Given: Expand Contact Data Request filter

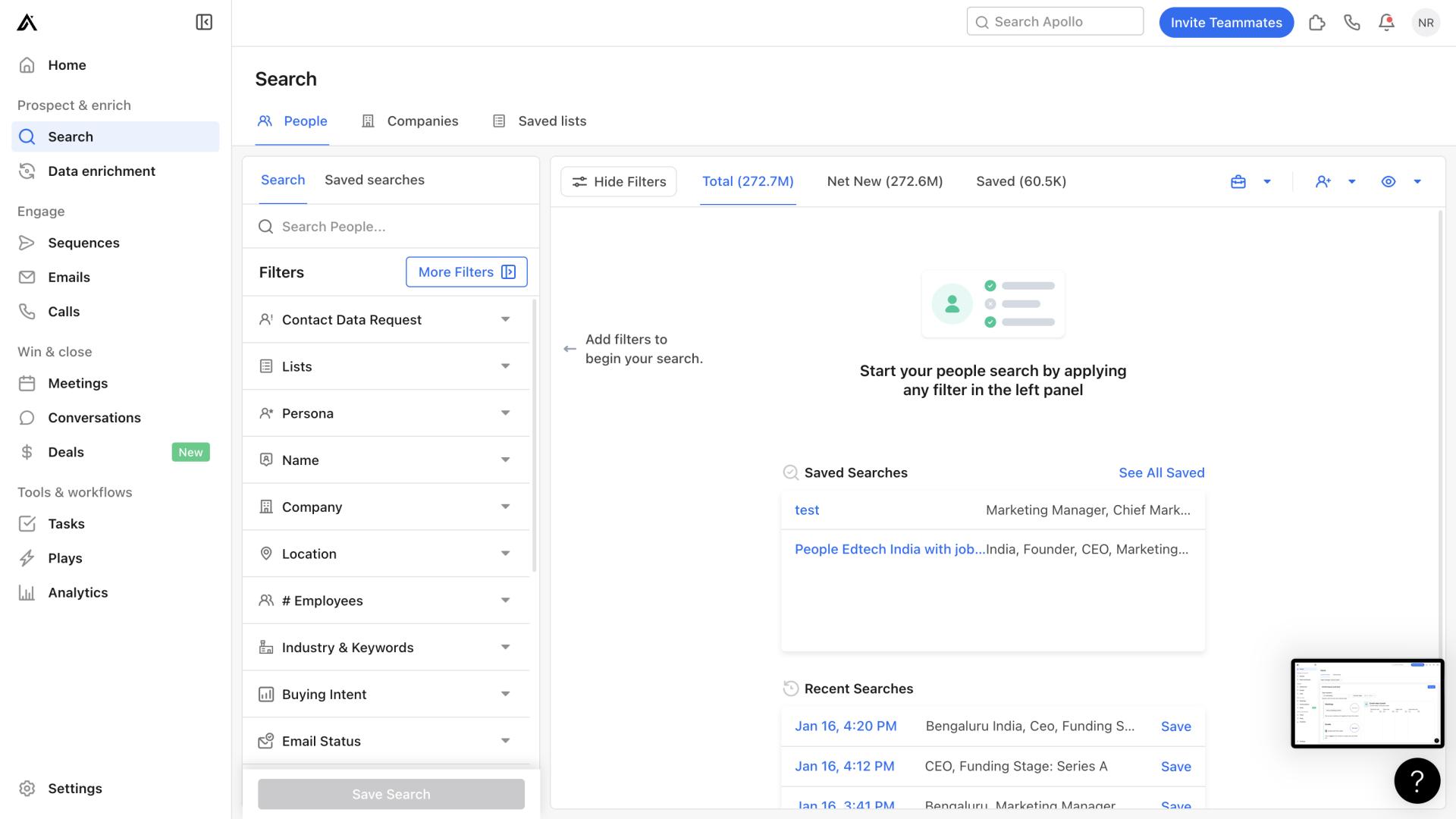Looking at the screenshot, I should click(386, 320).
